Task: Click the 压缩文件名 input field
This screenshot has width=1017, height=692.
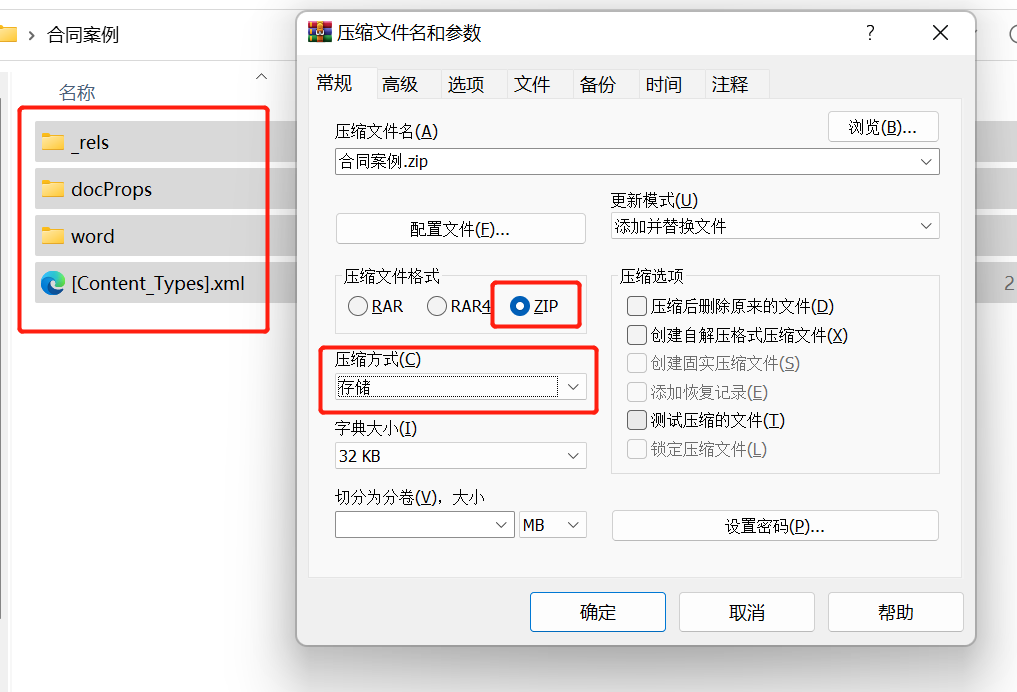Action: point(637,161)
